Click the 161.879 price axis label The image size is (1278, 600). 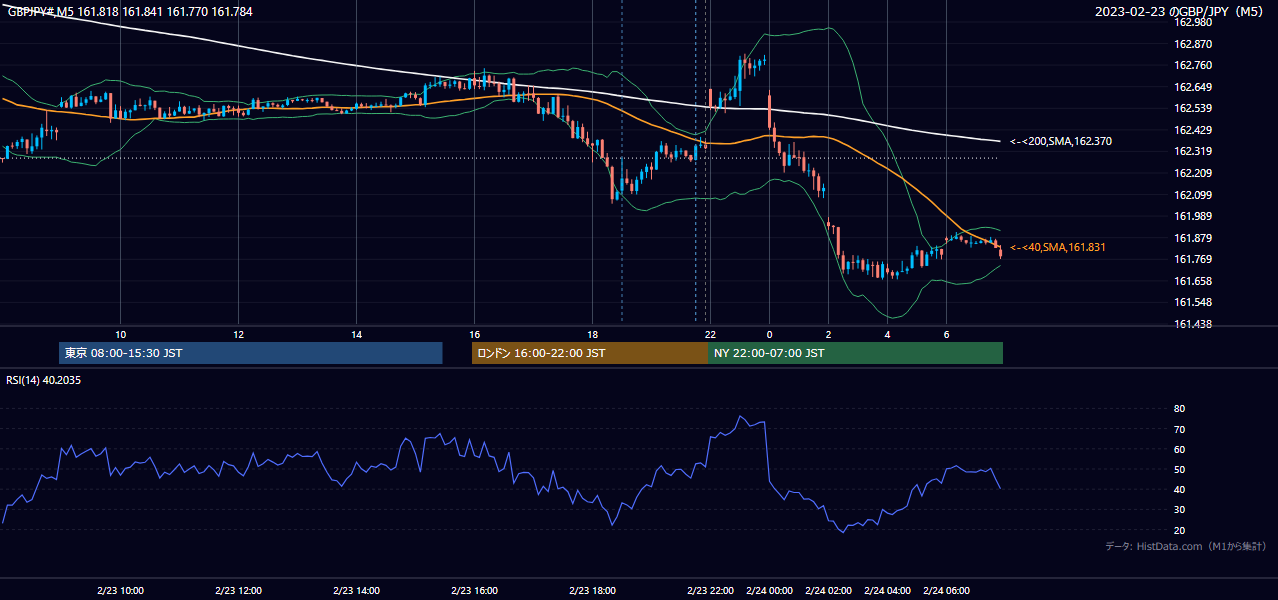(1192, 238)
